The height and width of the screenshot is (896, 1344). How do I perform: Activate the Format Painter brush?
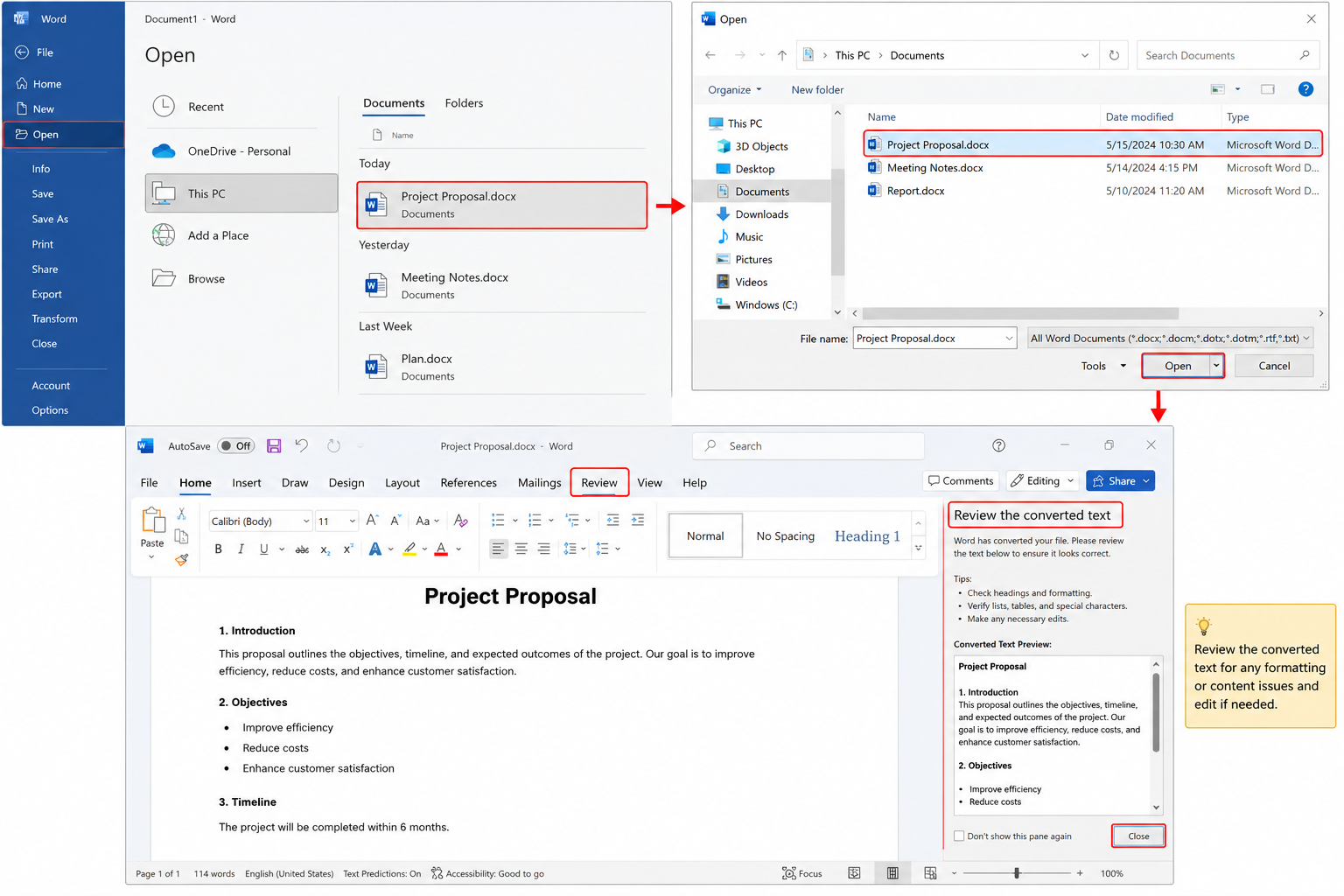click(x=182, y=559)
